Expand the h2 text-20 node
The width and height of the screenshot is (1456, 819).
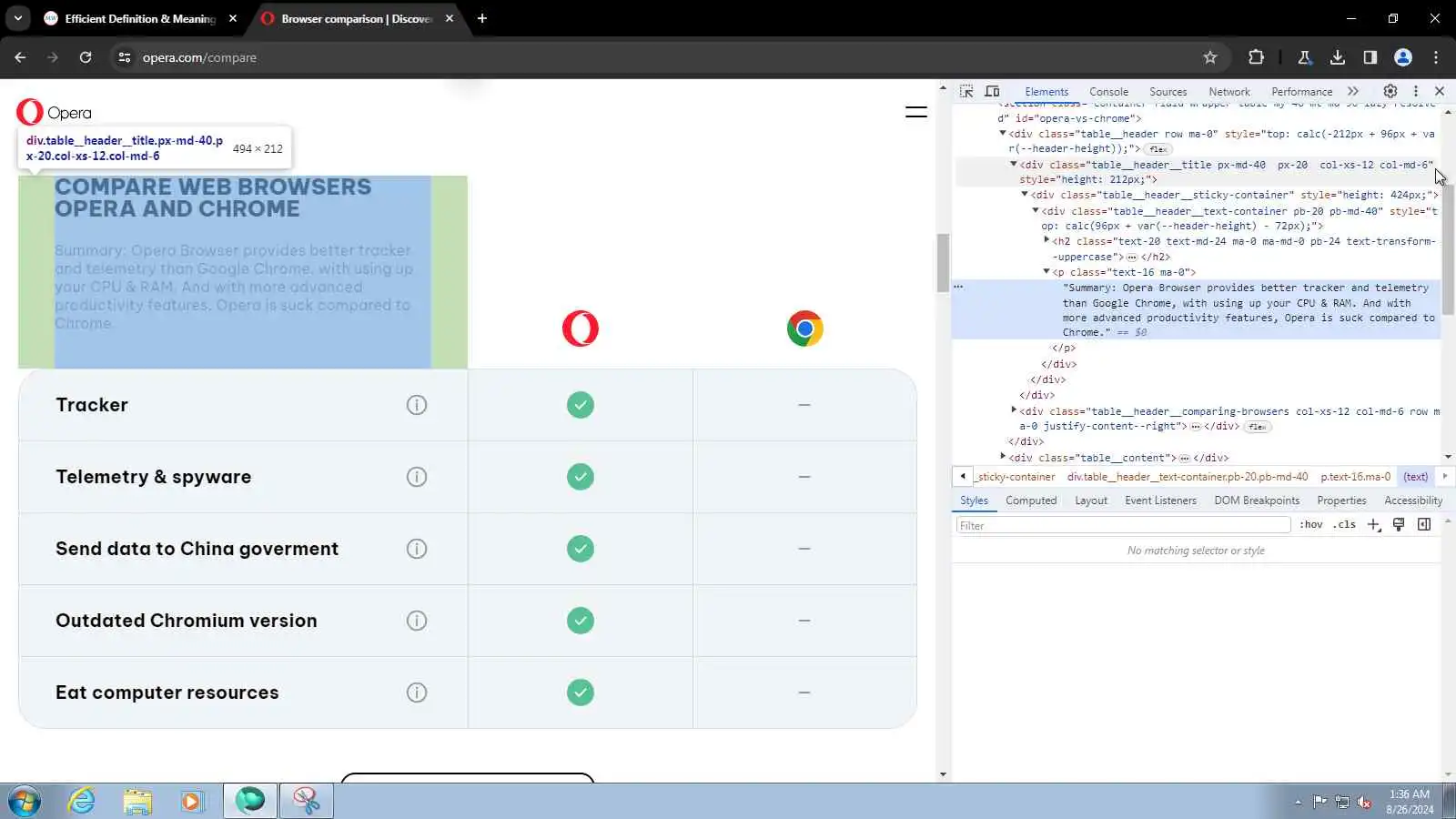1046,241
